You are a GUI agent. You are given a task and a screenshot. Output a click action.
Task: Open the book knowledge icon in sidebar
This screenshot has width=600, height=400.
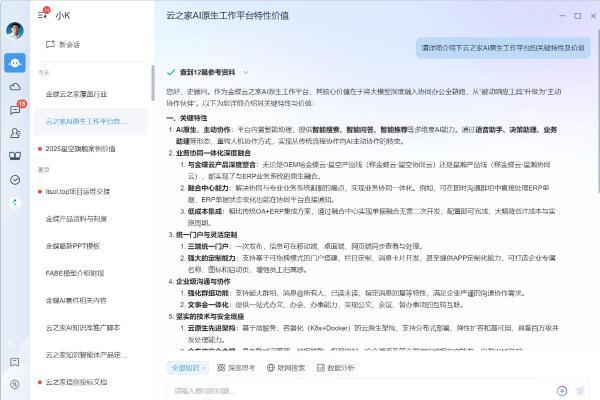(15, 156)
